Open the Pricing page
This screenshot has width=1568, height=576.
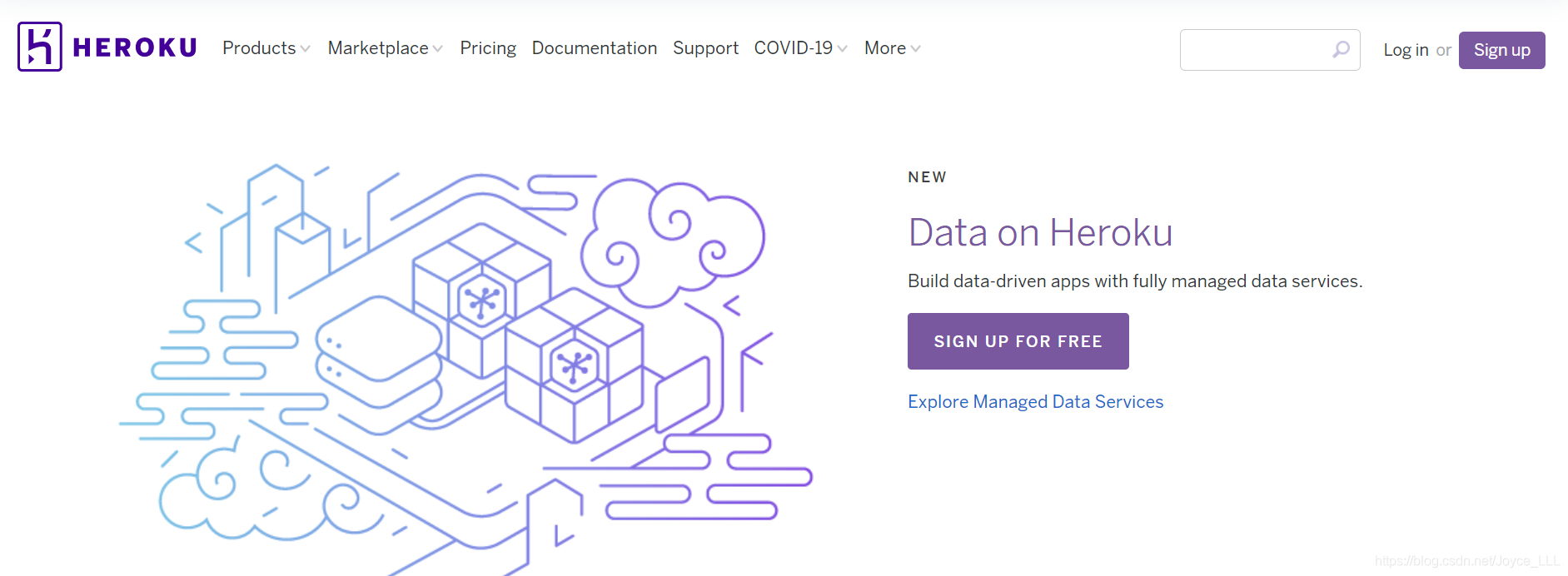pos(488,48)
